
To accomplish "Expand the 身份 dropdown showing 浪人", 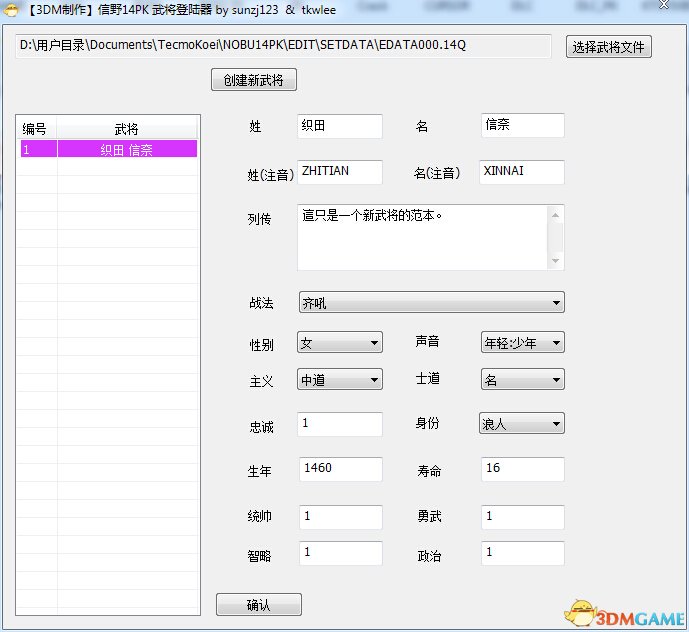I will tap(521, 423).
